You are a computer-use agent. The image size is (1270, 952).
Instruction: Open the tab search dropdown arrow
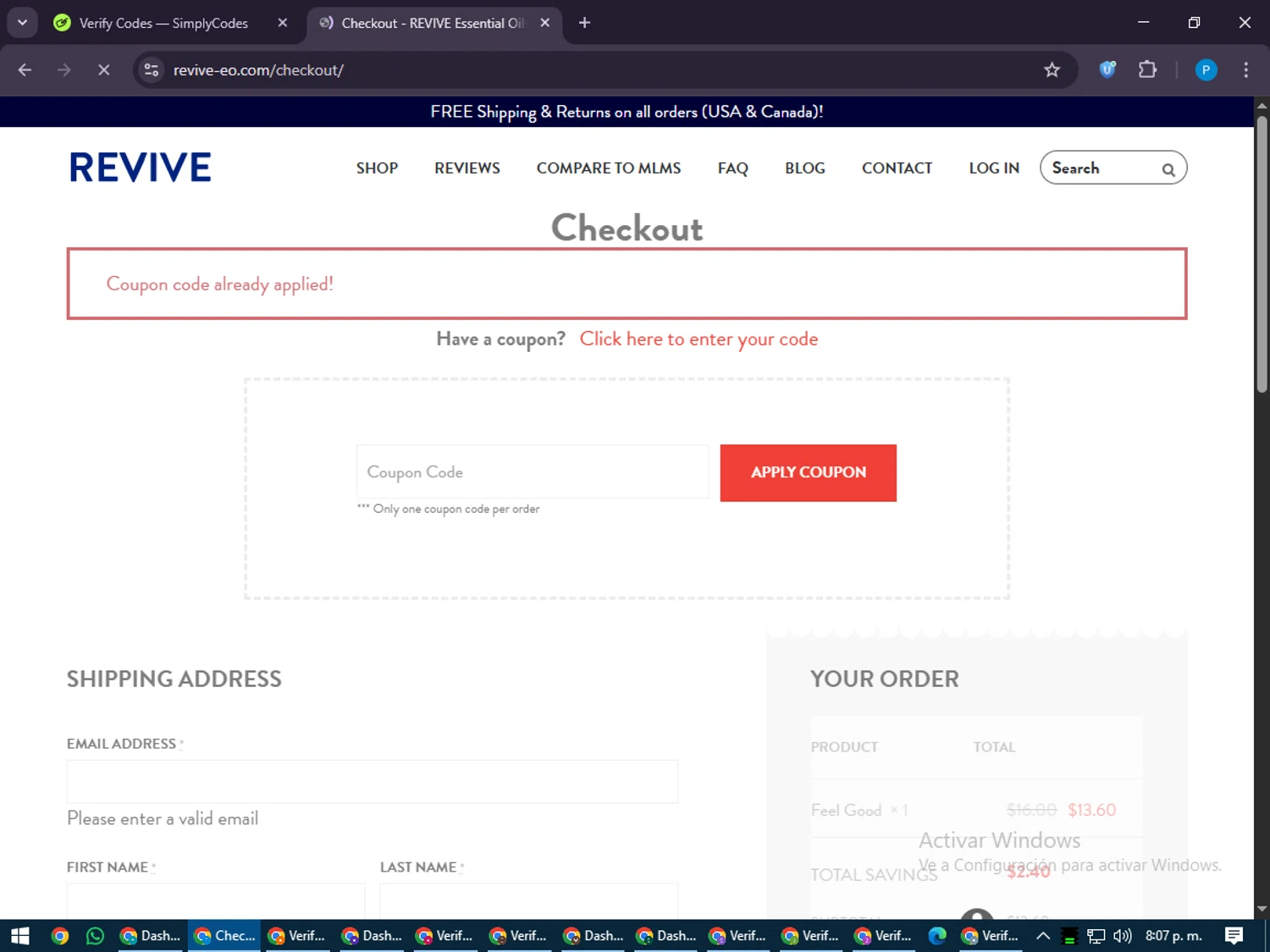[23, 23]
